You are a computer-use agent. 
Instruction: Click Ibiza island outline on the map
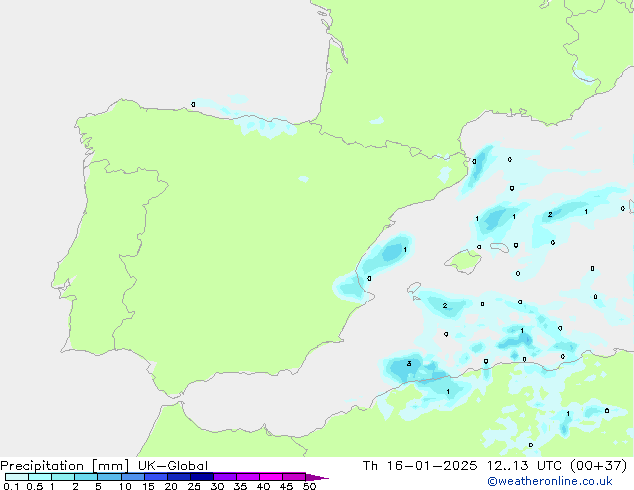click(x=414, y=288)
